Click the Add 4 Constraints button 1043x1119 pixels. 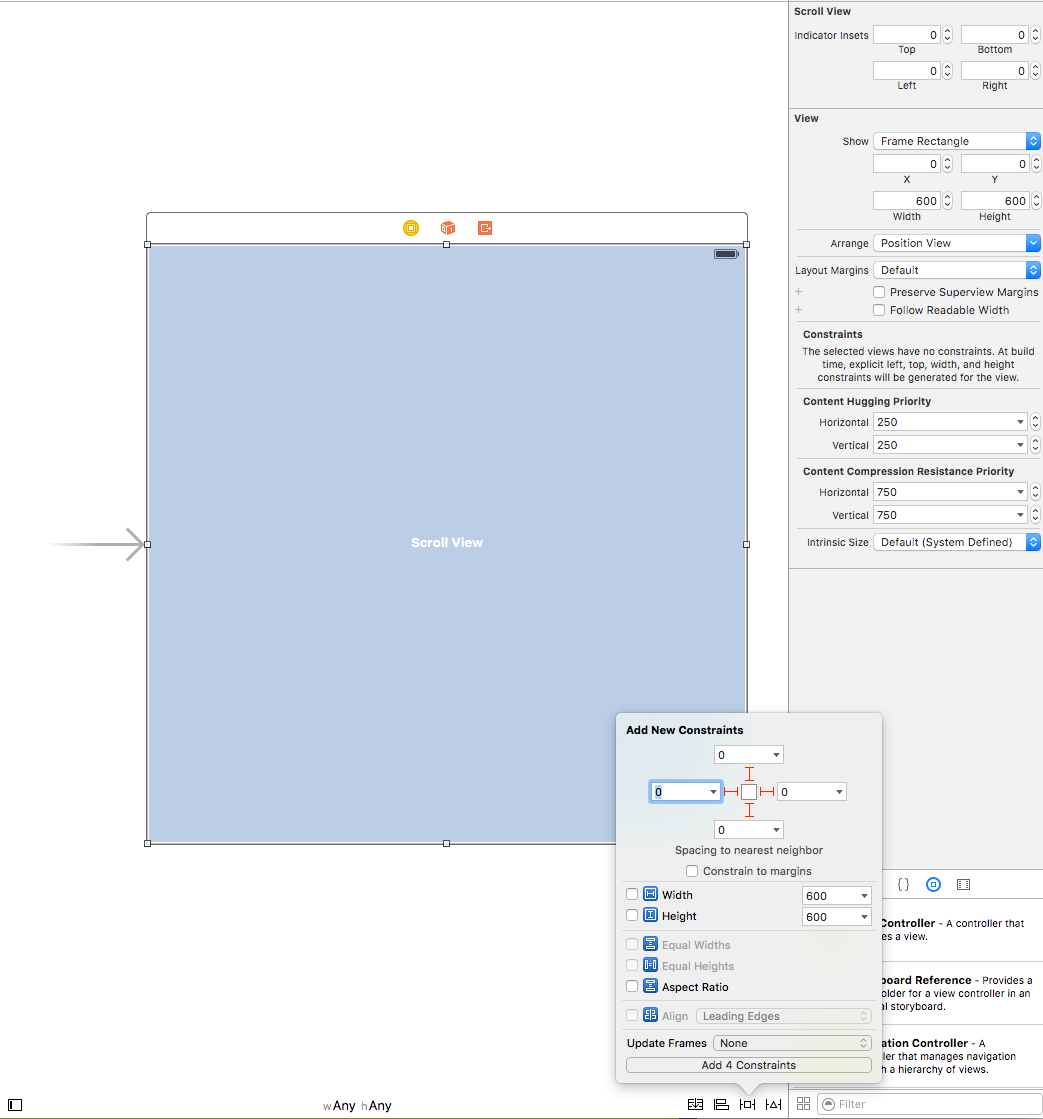coord(748,1064)
